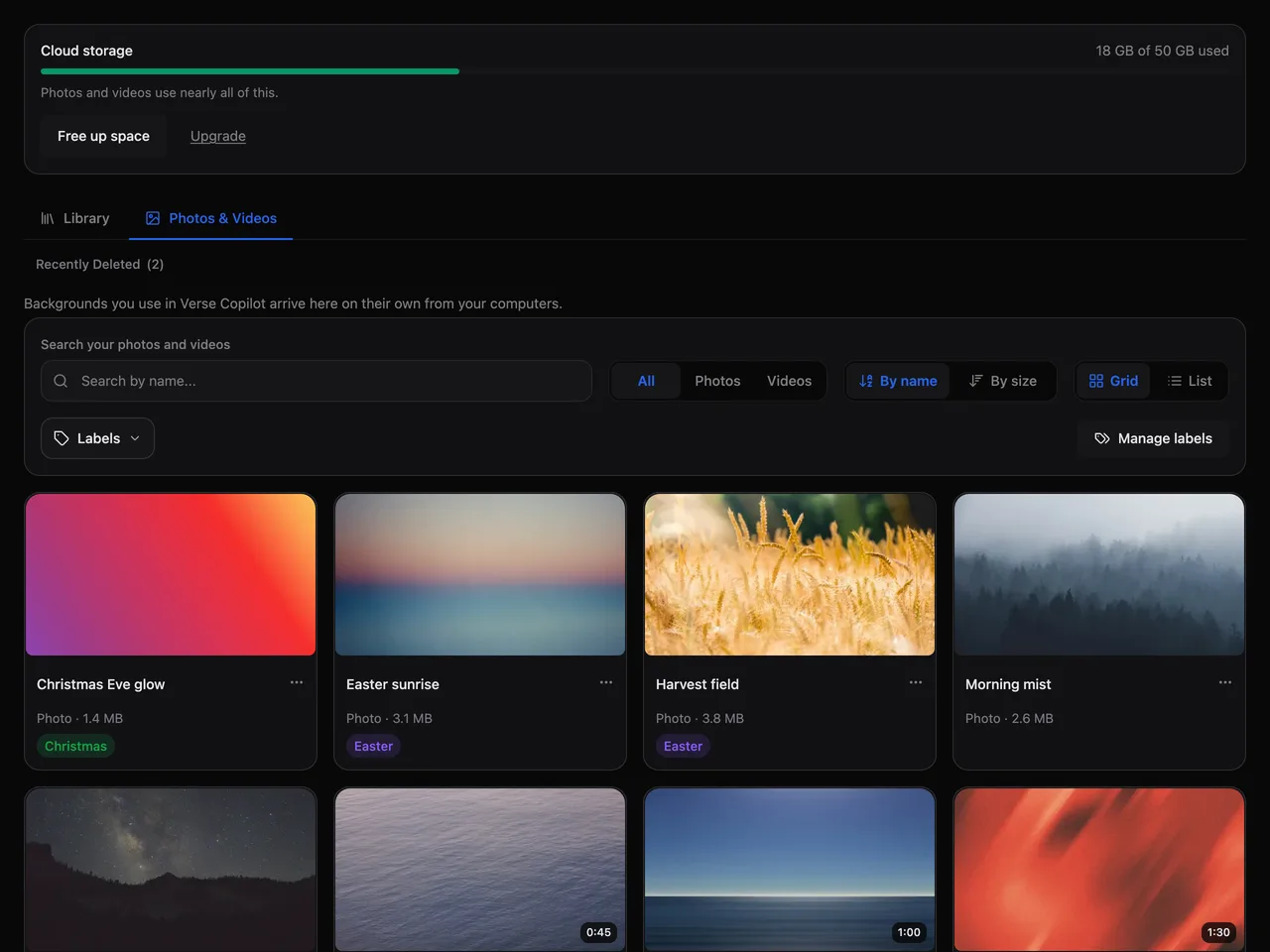Click the Harvest field title
The width and height of the screenshot is (1270, 952).
[x=698, y=684]
